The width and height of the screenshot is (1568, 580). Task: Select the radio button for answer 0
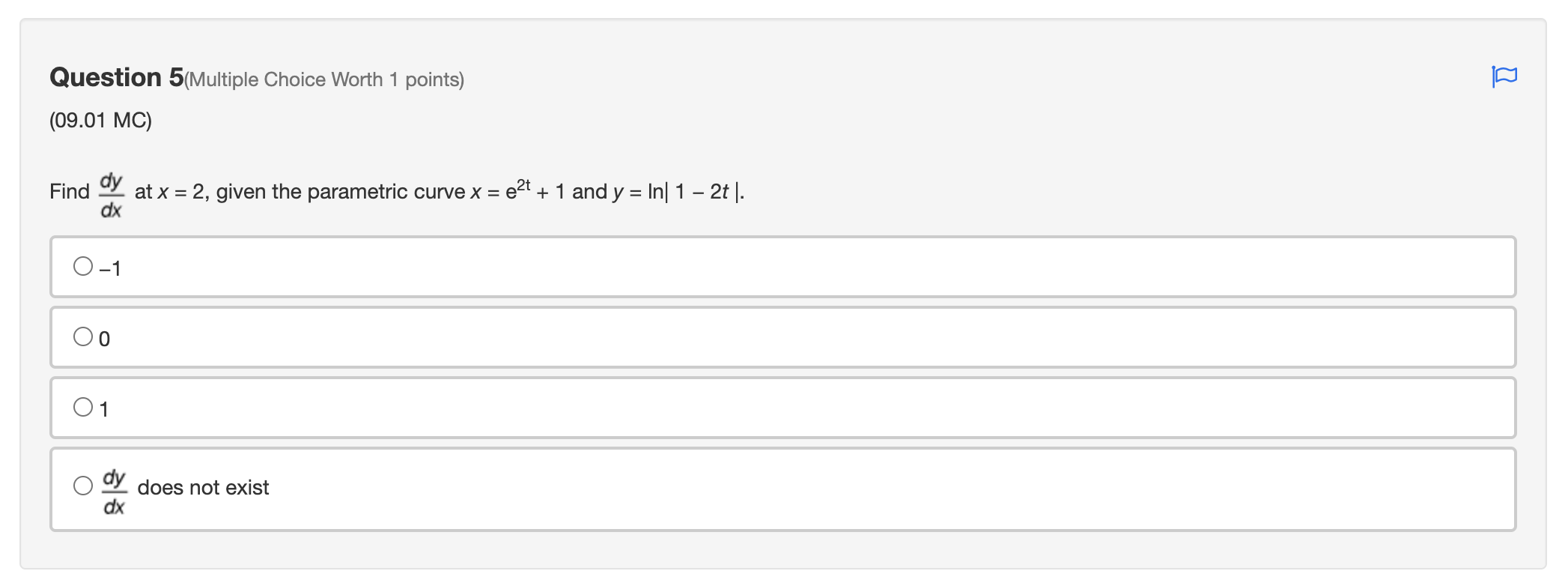click(x=82, y=336)
